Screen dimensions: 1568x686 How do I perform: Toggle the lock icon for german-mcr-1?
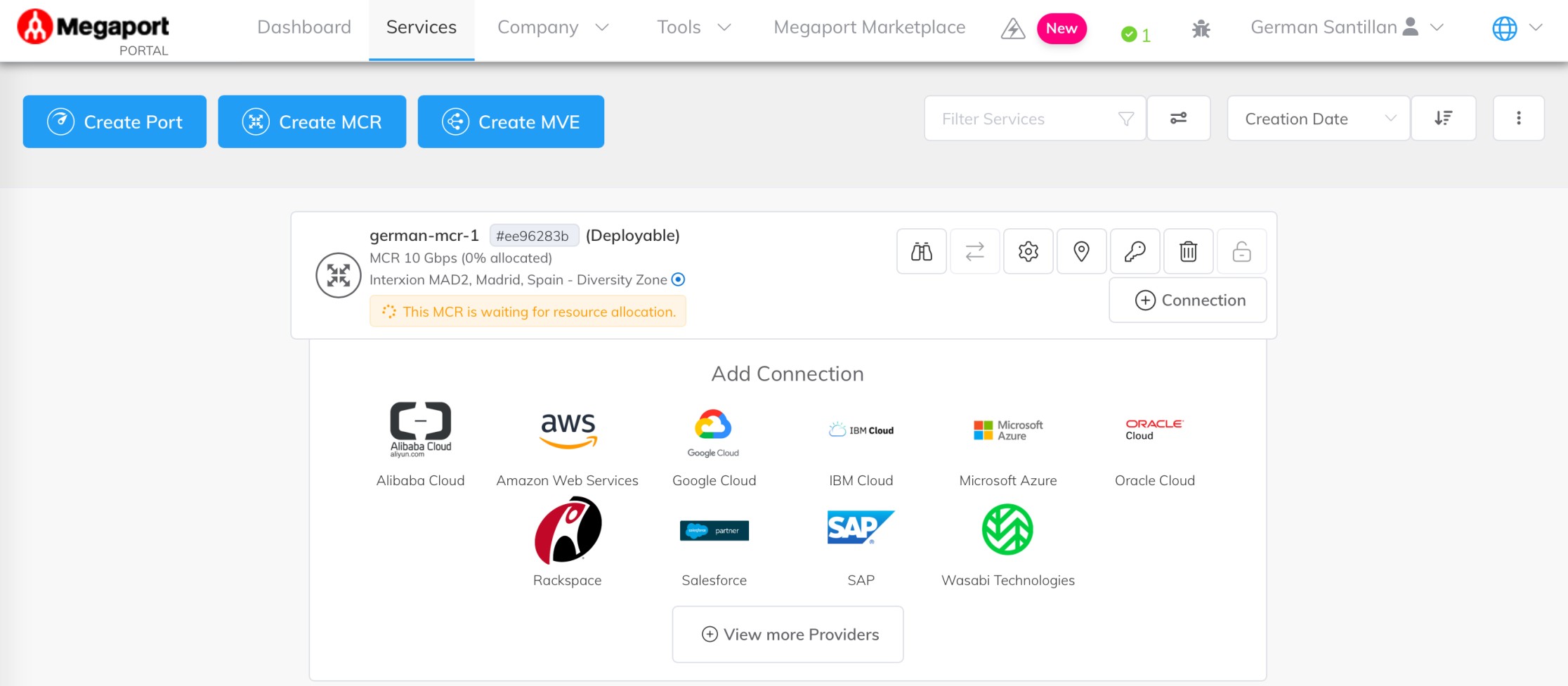pos(1242,251)
